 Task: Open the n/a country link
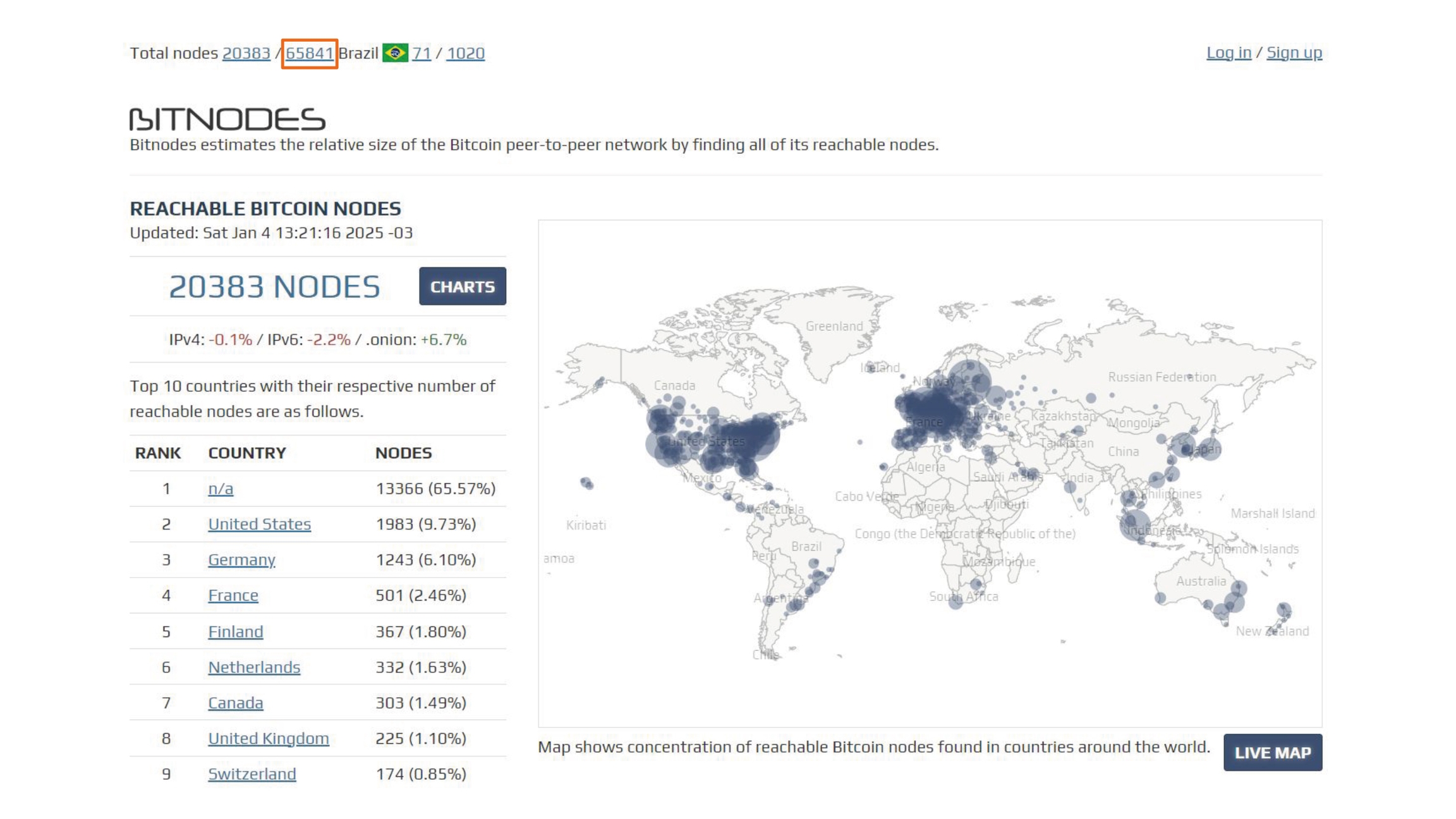[x=221, y=488]
